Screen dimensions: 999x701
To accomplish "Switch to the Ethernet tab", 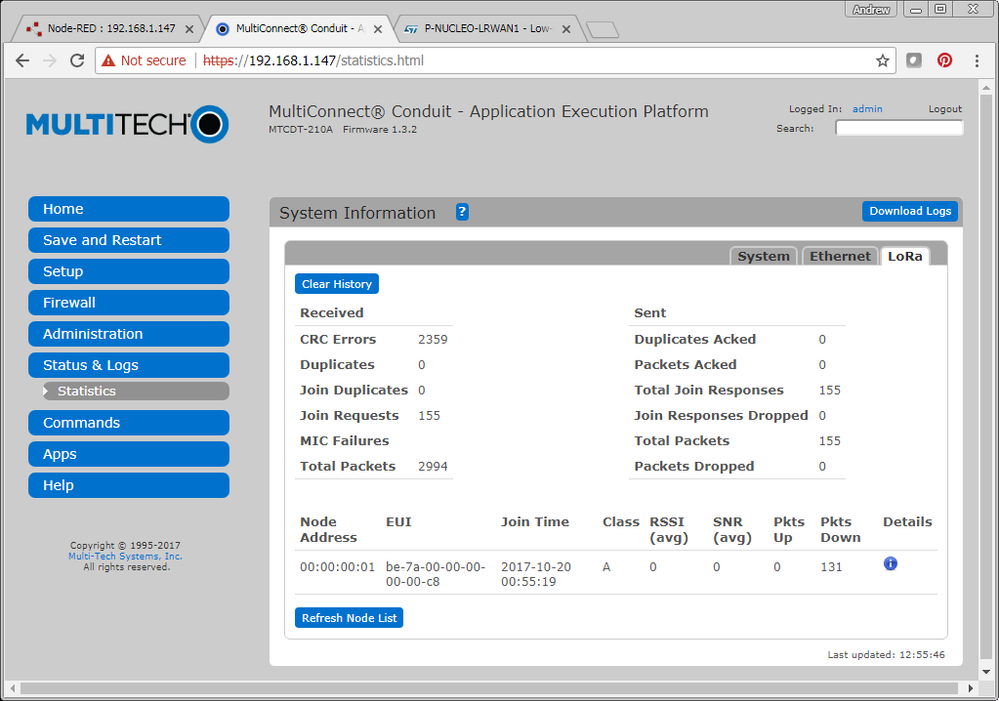I will click(840, 256).
